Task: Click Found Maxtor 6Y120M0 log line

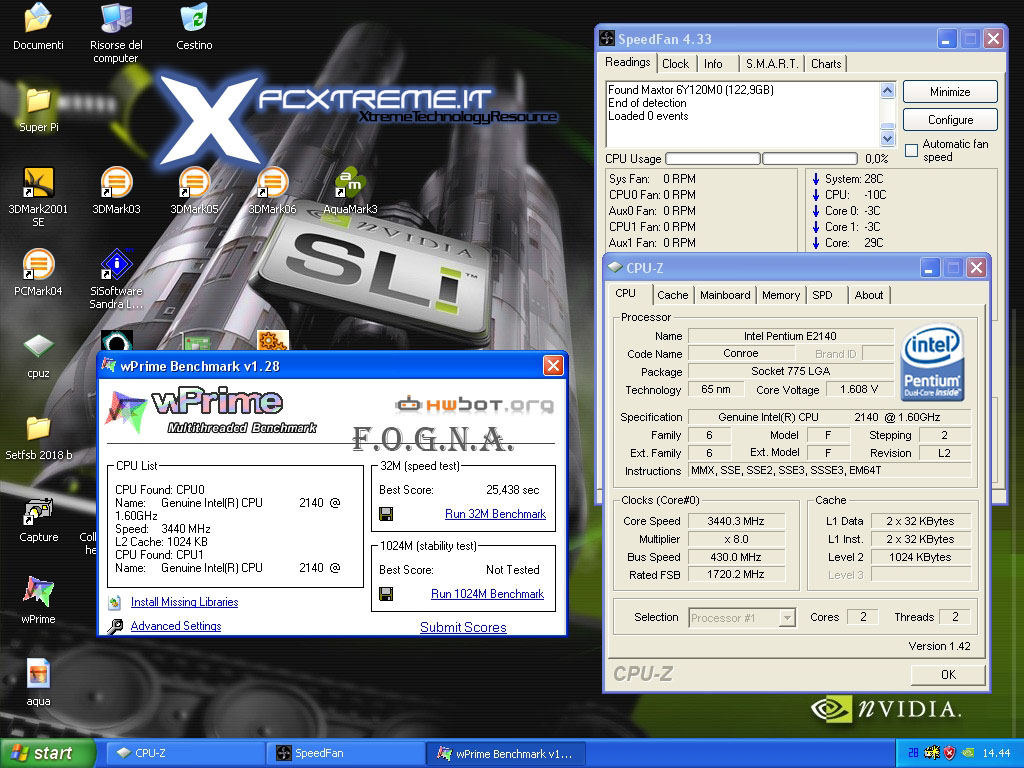Action: (x=691, y=90)
